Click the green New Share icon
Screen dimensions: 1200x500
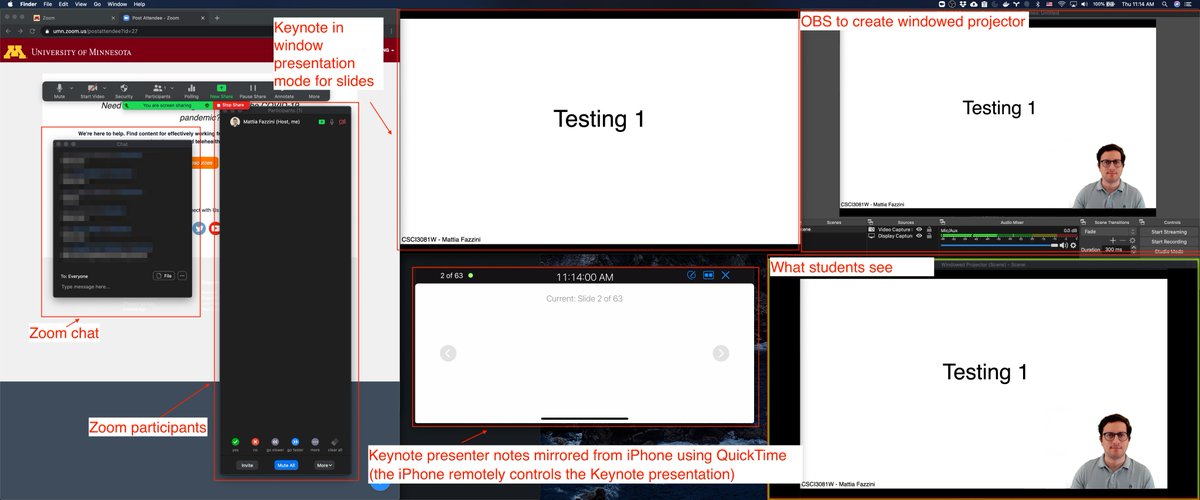(221, 87)
